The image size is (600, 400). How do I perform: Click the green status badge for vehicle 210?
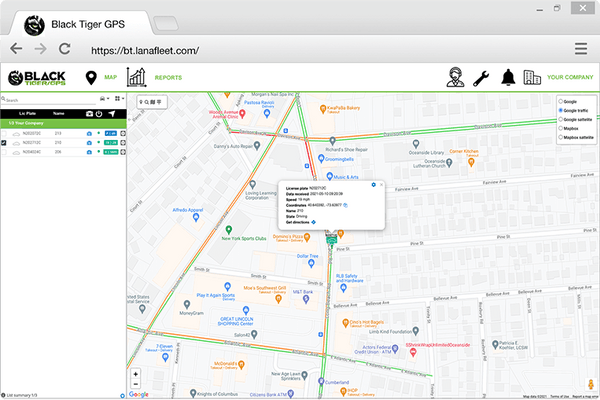111,143
